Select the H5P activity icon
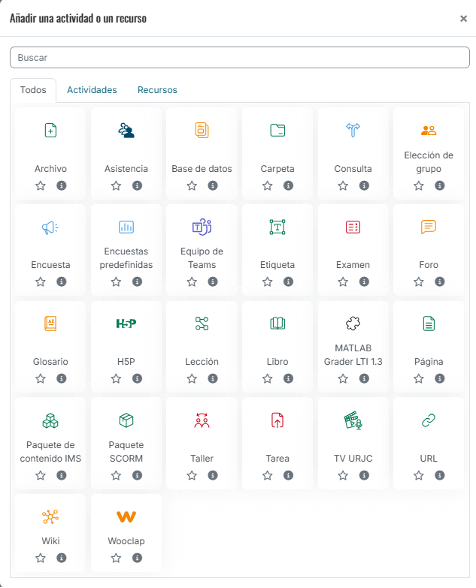The height and width of the screenshot is (588, 476). pyautogui.click(x=126, y=323)
